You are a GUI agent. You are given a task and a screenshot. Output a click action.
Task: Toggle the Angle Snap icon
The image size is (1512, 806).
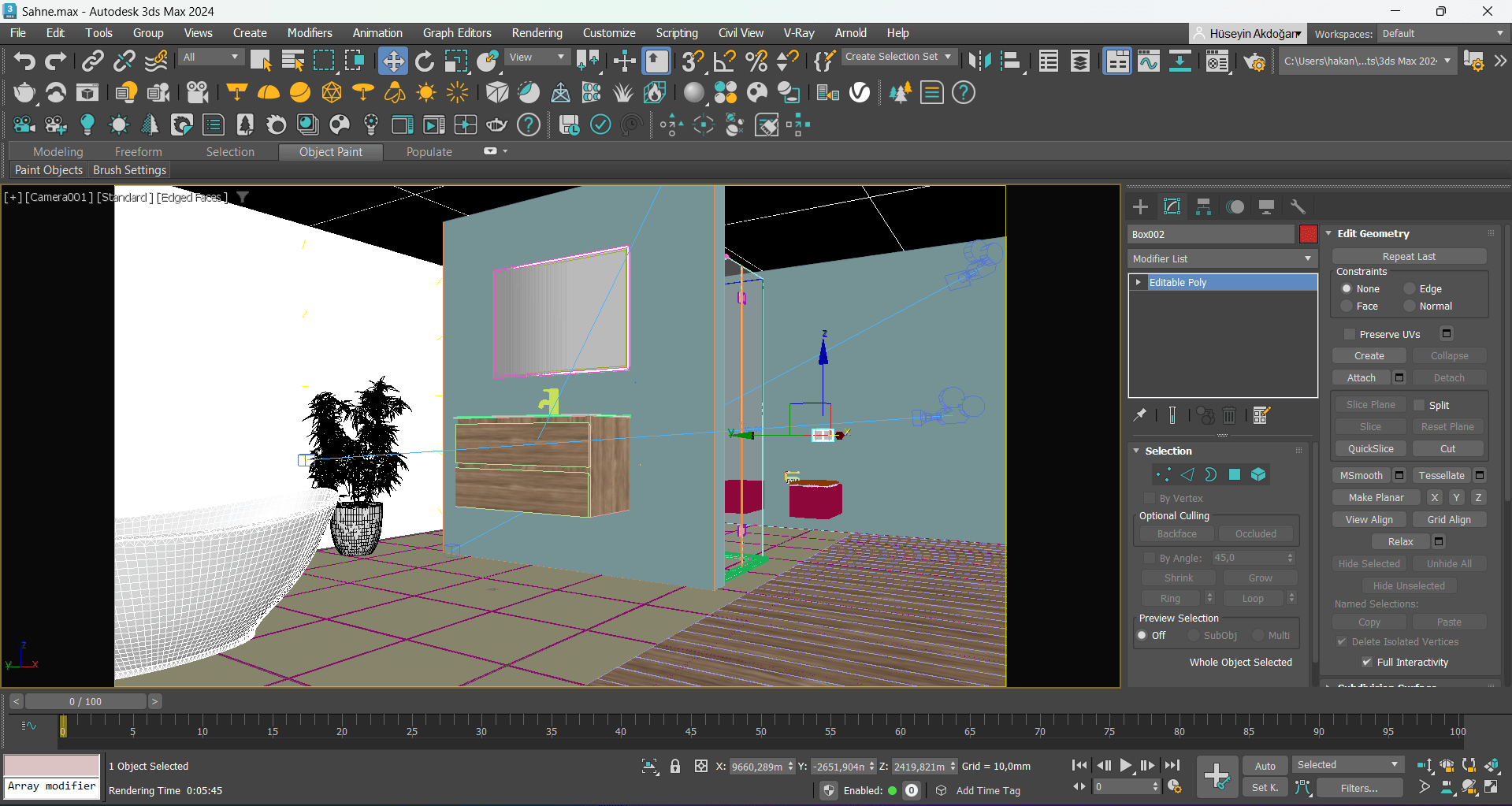(724, 61)
